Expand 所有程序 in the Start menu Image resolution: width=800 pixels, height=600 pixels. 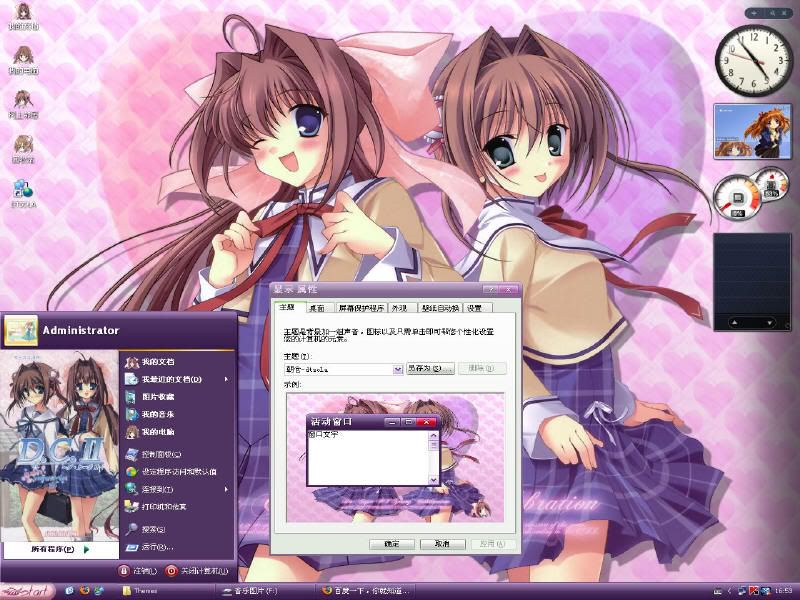tap(60, 549)
